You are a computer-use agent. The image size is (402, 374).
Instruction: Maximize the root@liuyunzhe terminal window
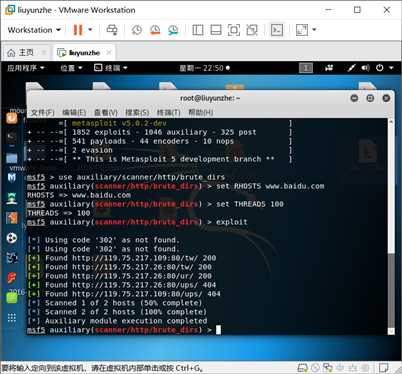[370, 98]
